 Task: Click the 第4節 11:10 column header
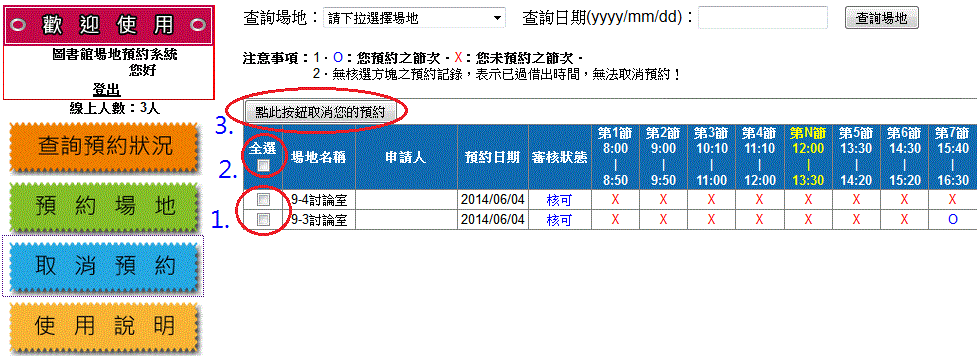(760, 157)
